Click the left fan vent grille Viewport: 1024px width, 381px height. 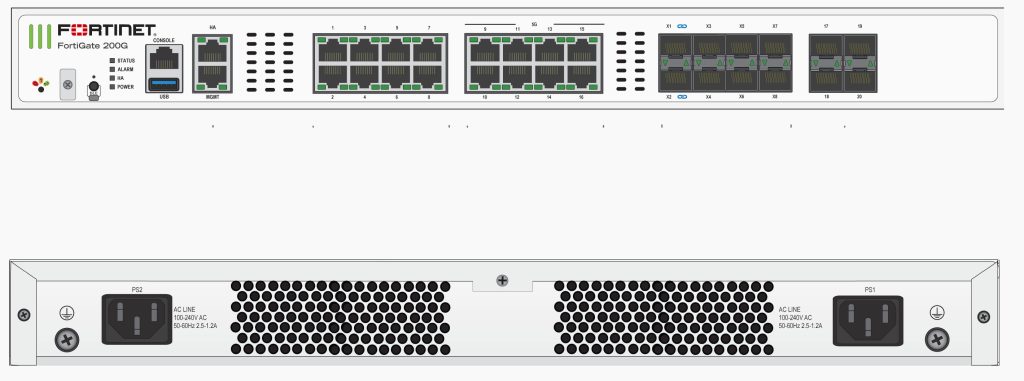pos(340,318)
